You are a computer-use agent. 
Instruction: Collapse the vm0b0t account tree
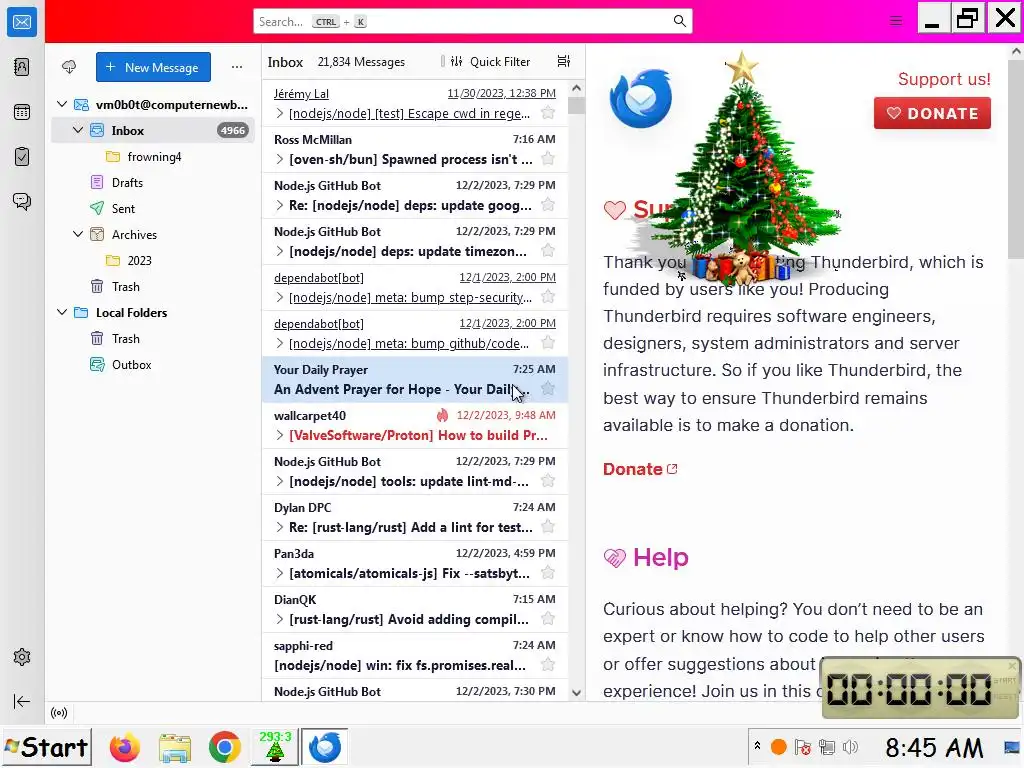point(62,104)
